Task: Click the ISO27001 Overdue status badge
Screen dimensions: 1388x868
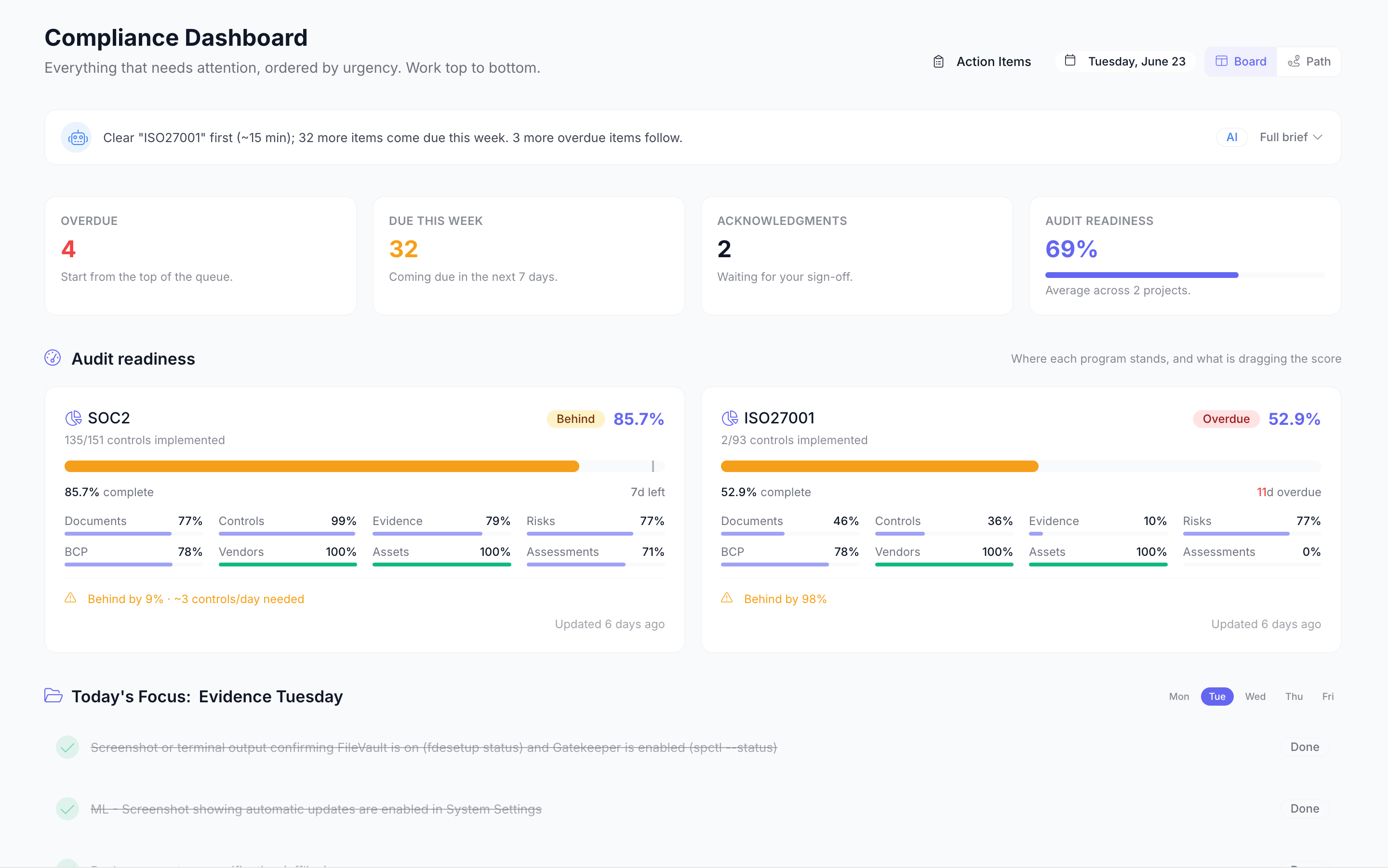Action: (x=1226, y=419)
